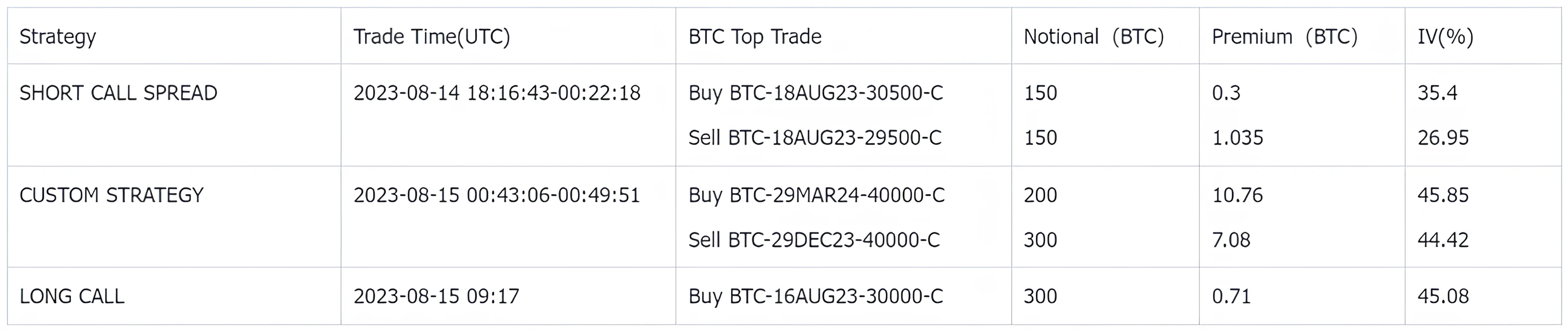Image resolution: width=1568 pixels, height=331 pixels.
Task: Select the 45.08 IV value
Action: pyautogui.click(x=1443, y=297)
